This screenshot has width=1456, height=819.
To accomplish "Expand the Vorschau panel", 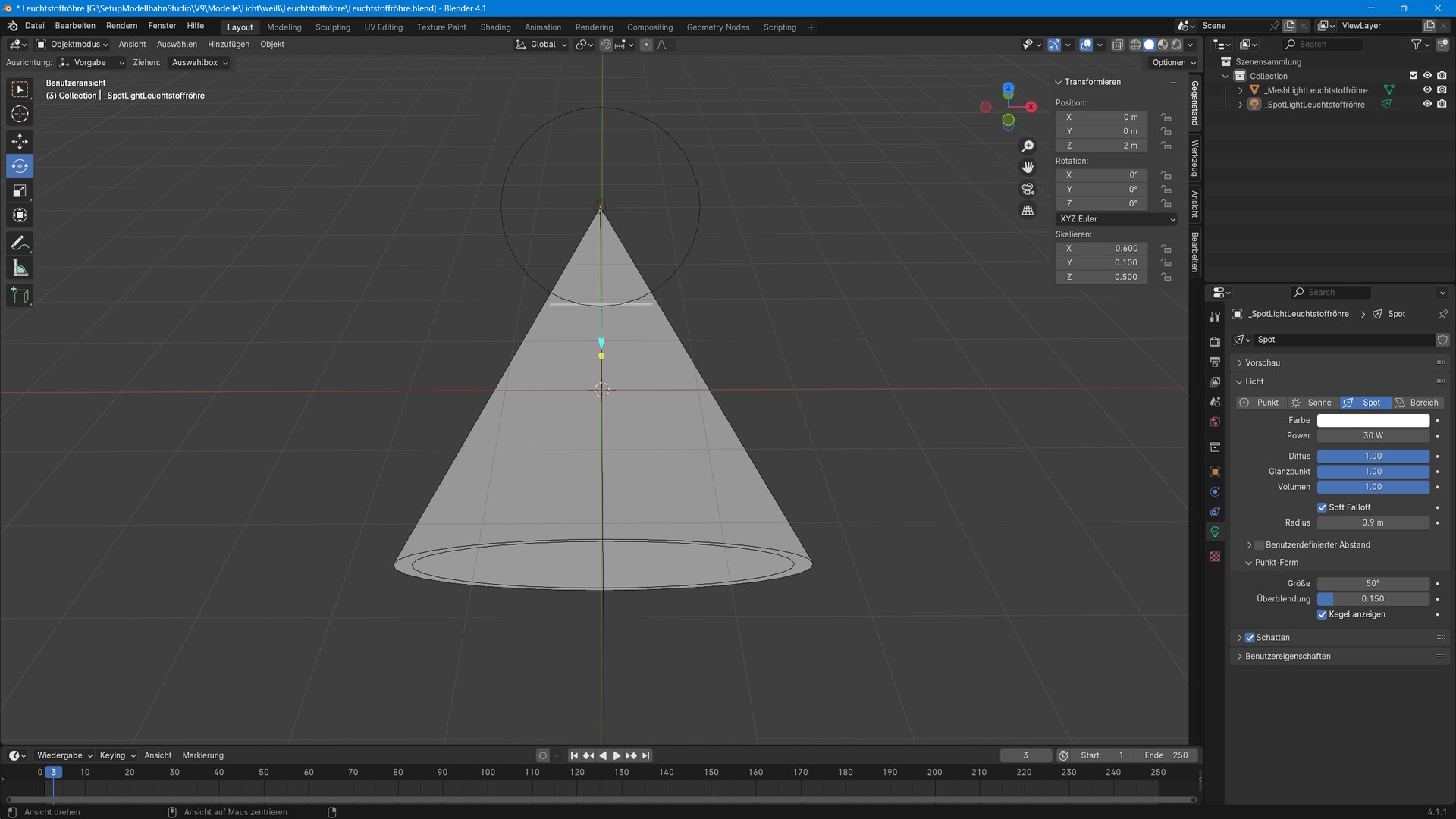I will 1263,362.
